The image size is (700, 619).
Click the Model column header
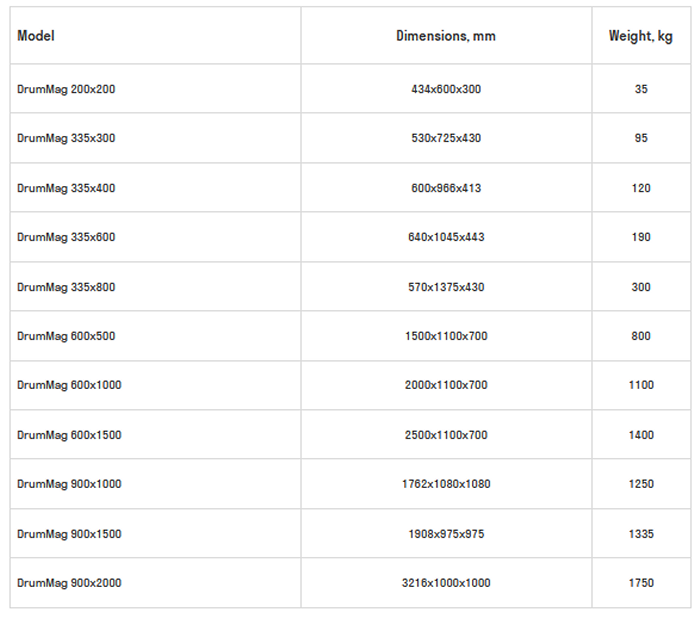(36, 36)
